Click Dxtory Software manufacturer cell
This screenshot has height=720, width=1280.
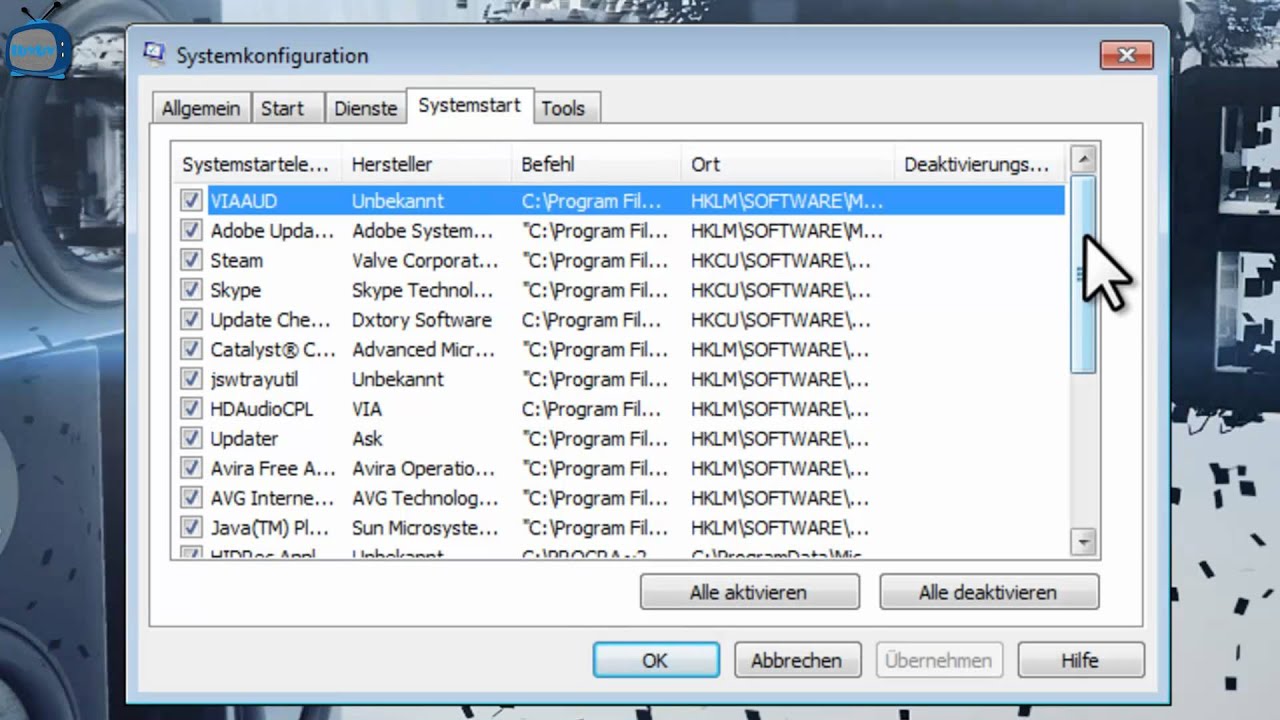422,320
